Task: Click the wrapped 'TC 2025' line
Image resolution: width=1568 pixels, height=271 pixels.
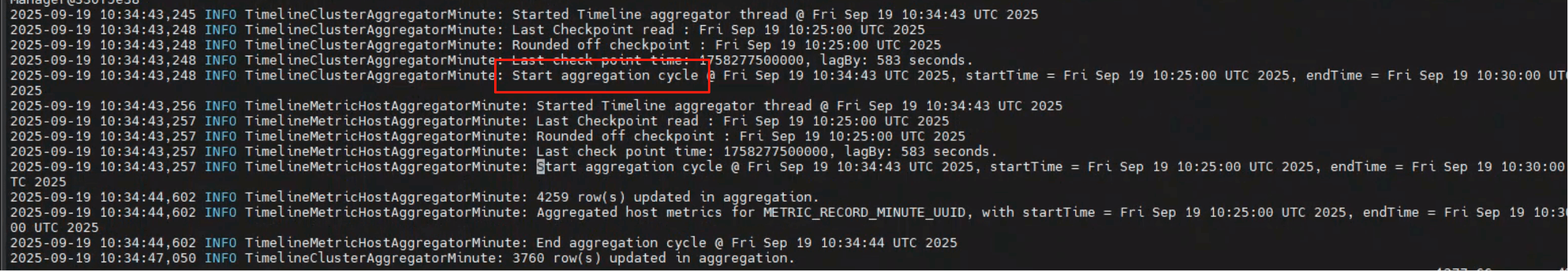Action: [37, 182]
